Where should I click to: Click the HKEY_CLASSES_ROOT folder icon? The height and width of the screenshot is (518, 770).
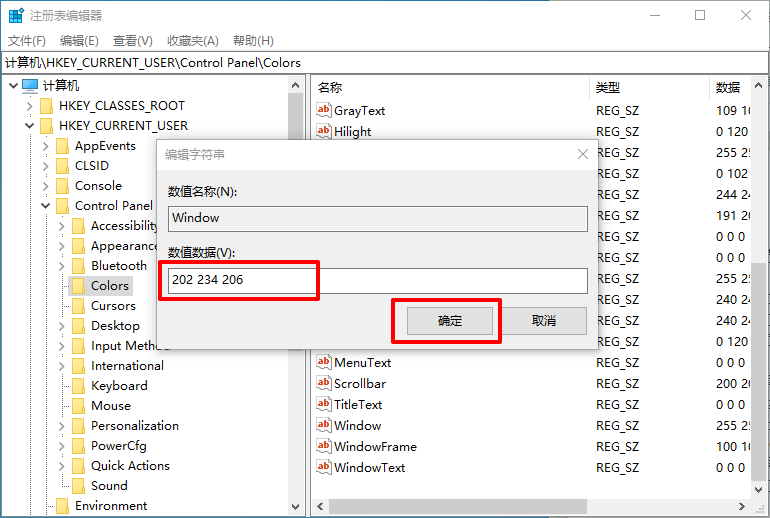point(46,106)
